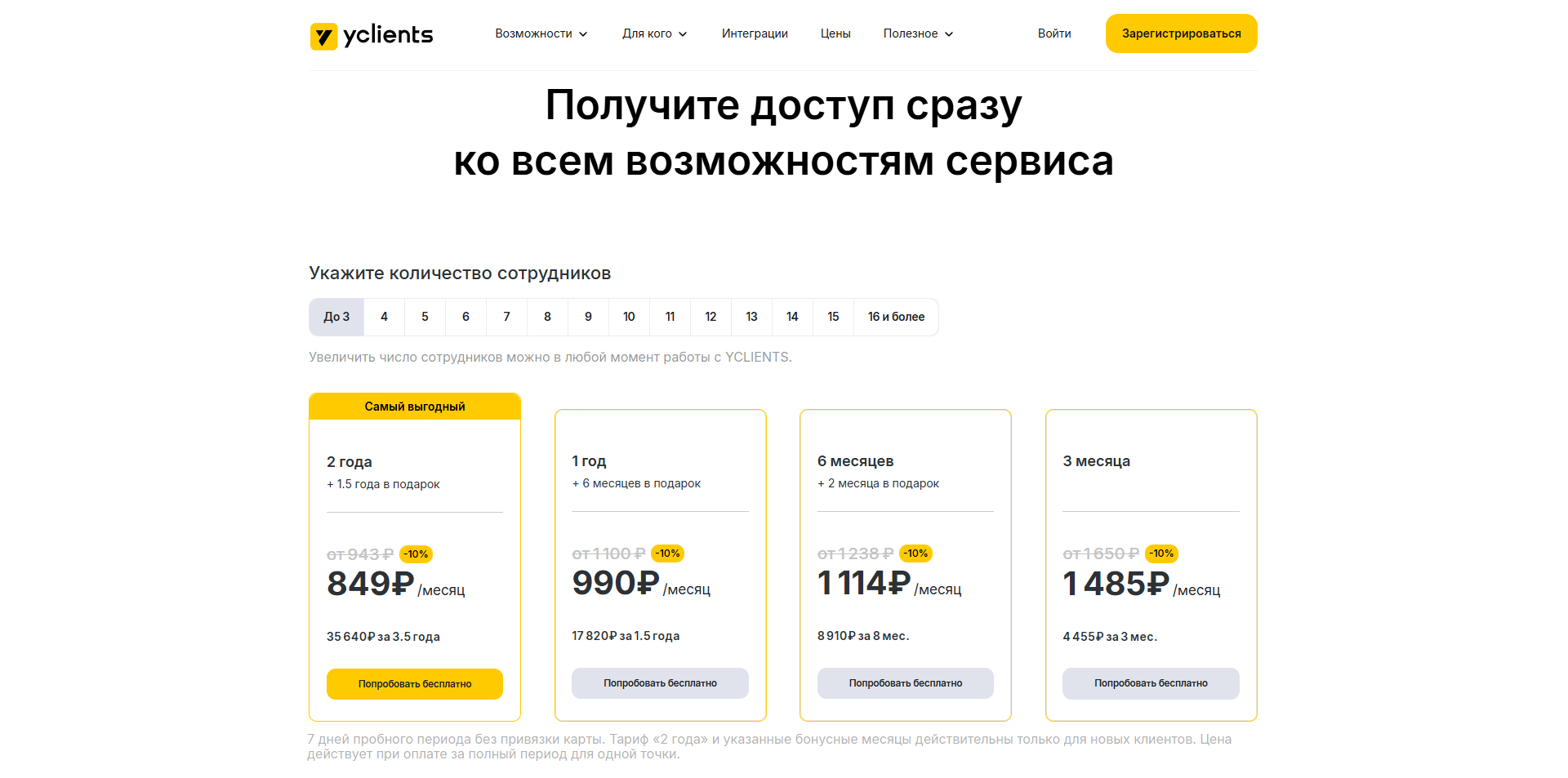1568x778 pixels.
Task: Click Войти to log in
Action: (x=1053, y=33)
